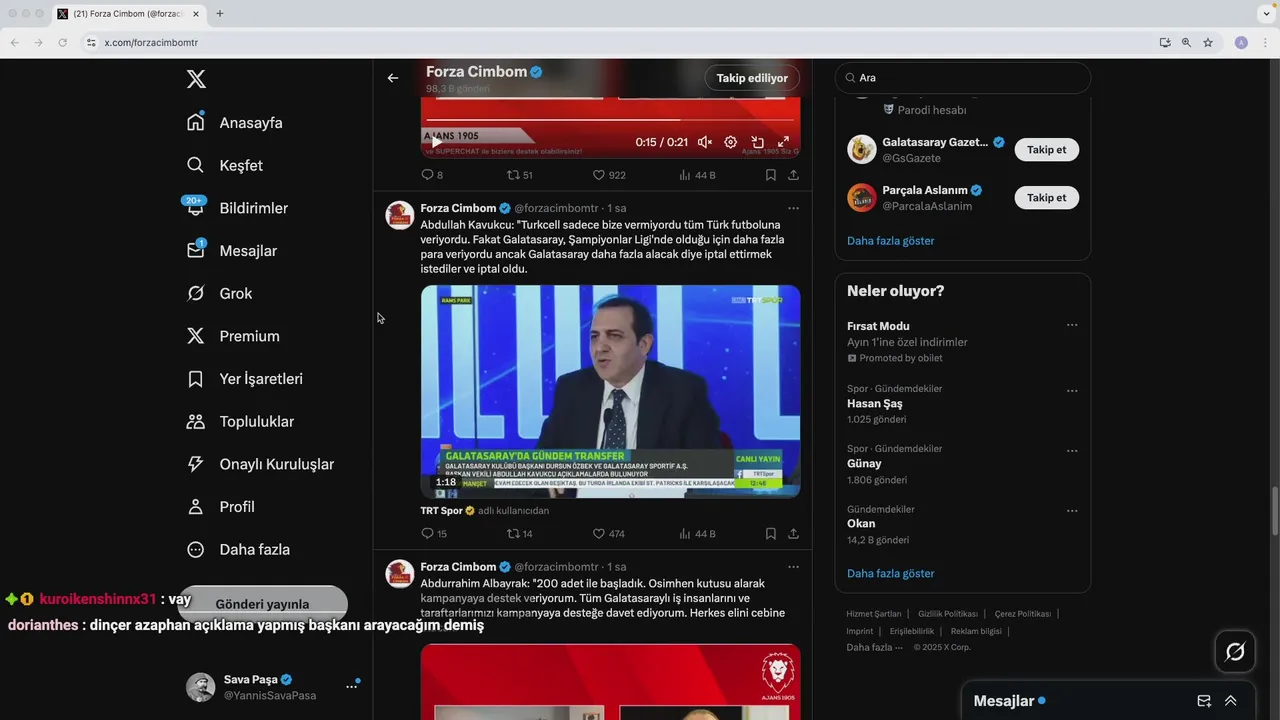Unmute the top video's sound
The image size is (1280, 720).
point(704,142)
